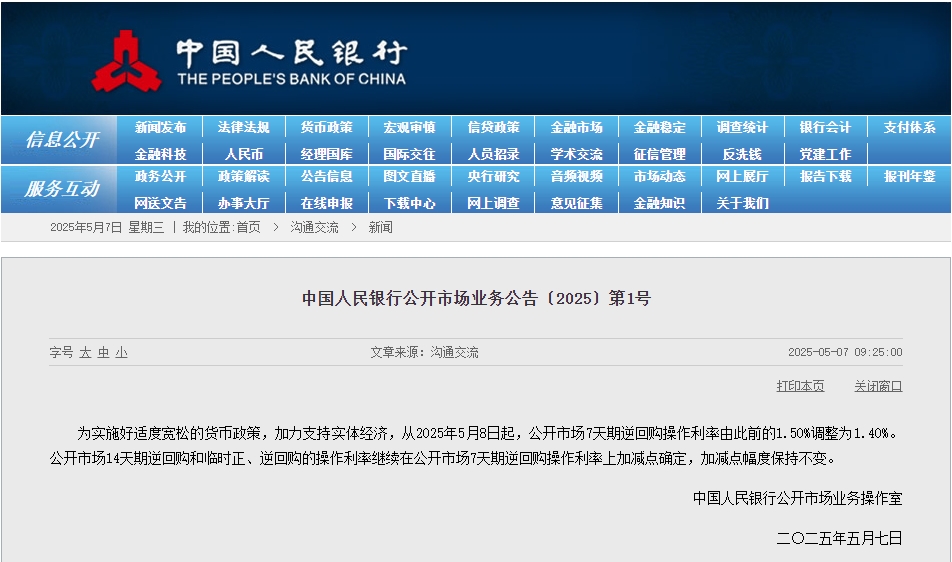Go to the 报告下载 page
The width and height of the screenshot is (952, 562).
pos(825,177)
